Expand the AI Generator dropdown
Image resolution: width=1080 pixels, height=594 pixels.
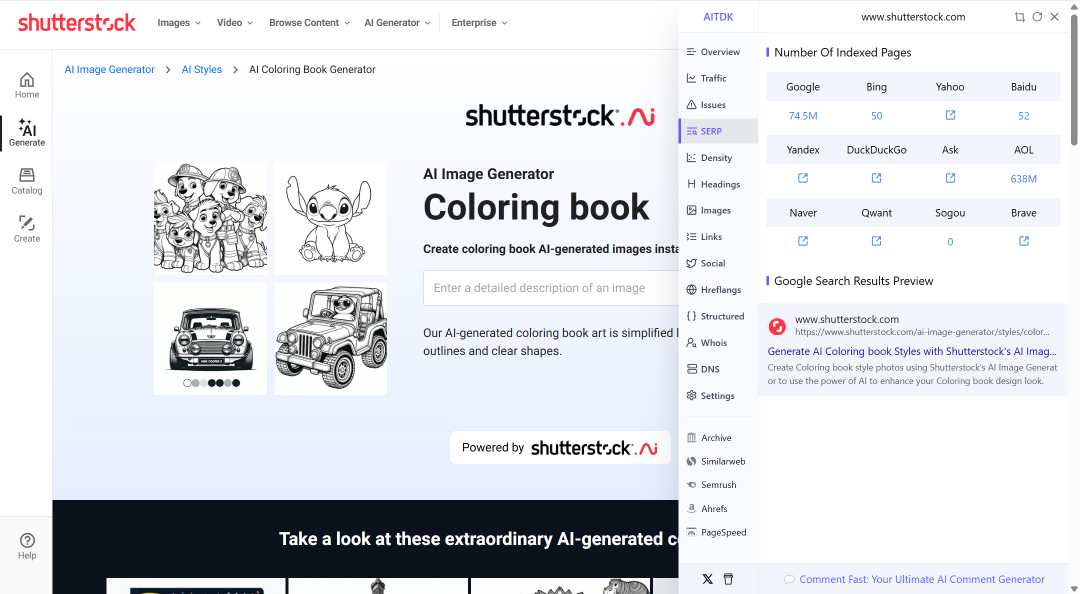click(x=397, y=23)
